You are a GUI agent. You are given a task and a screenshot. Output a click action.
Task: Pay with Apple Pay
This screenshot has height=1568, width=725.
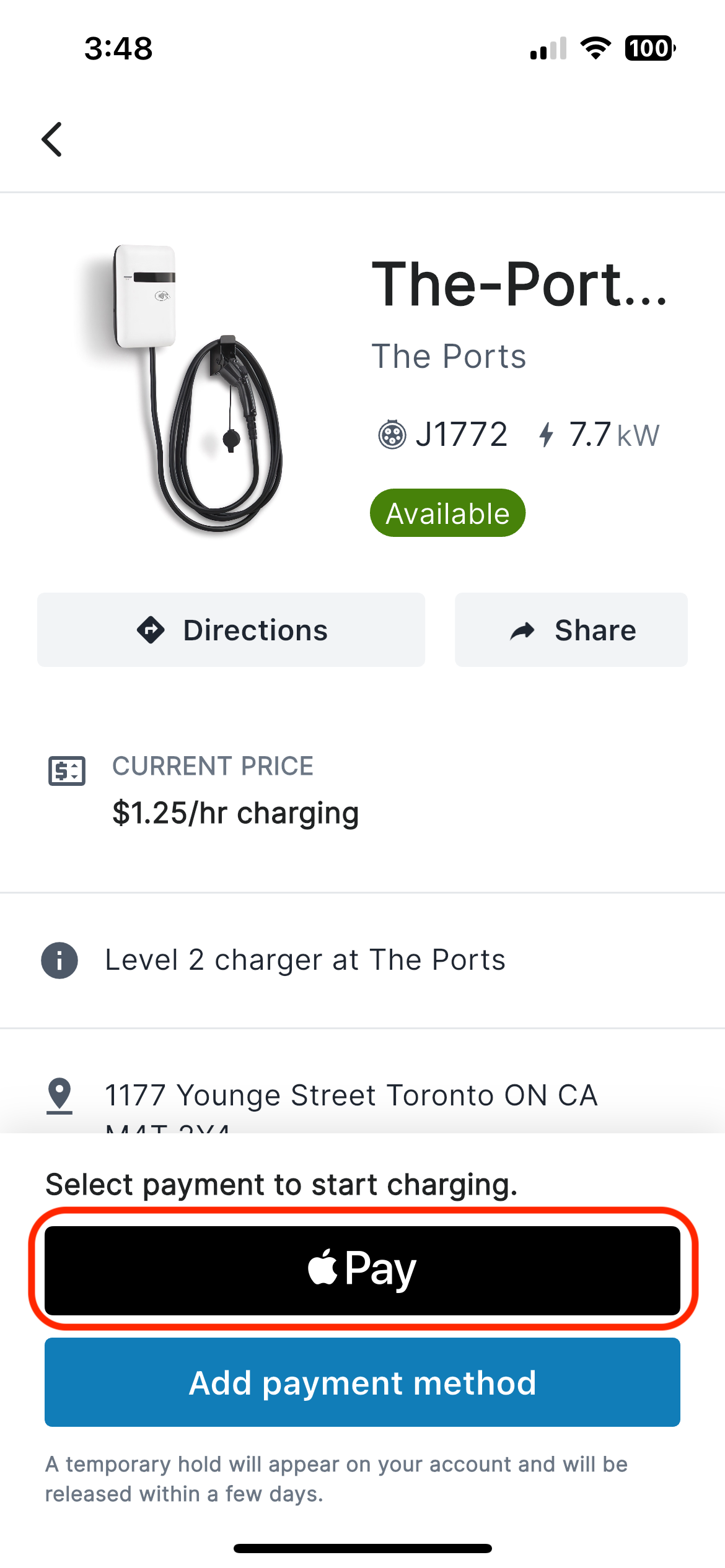coord(362,1270)
